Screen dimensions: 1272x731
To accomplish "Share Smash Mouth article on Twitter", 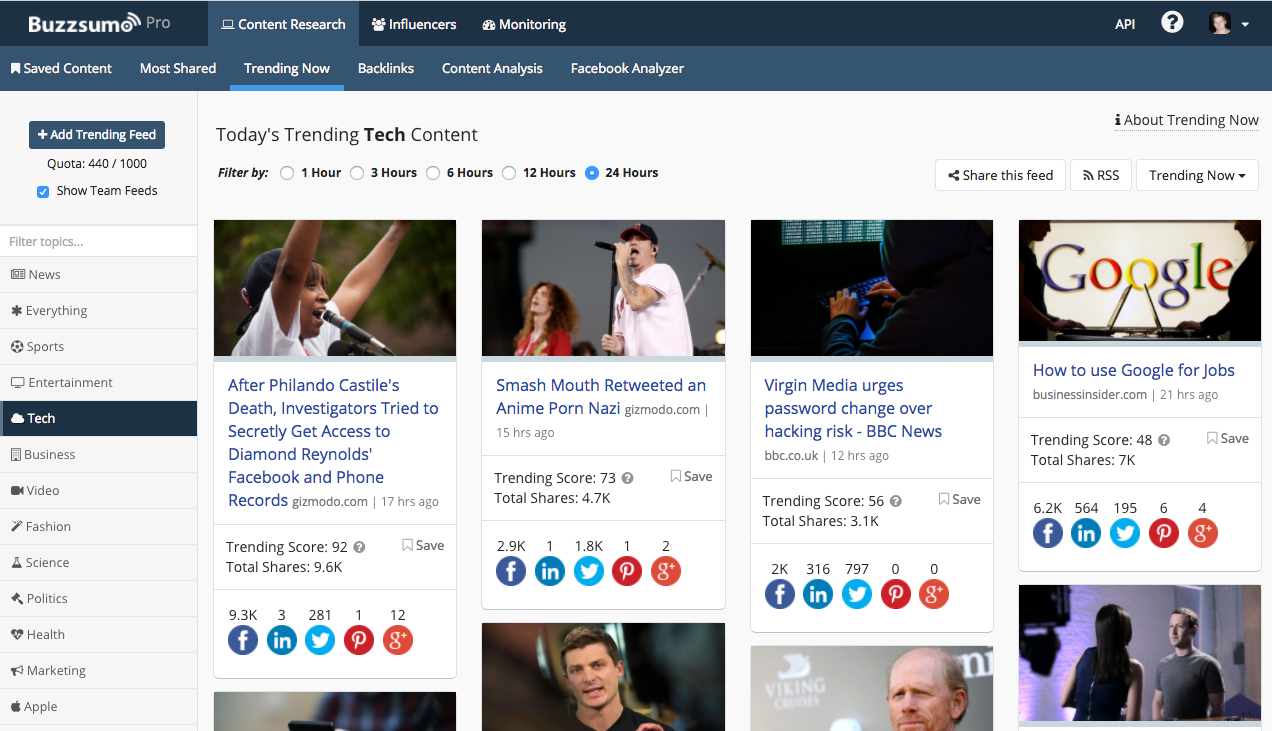I will coord(589,571).
